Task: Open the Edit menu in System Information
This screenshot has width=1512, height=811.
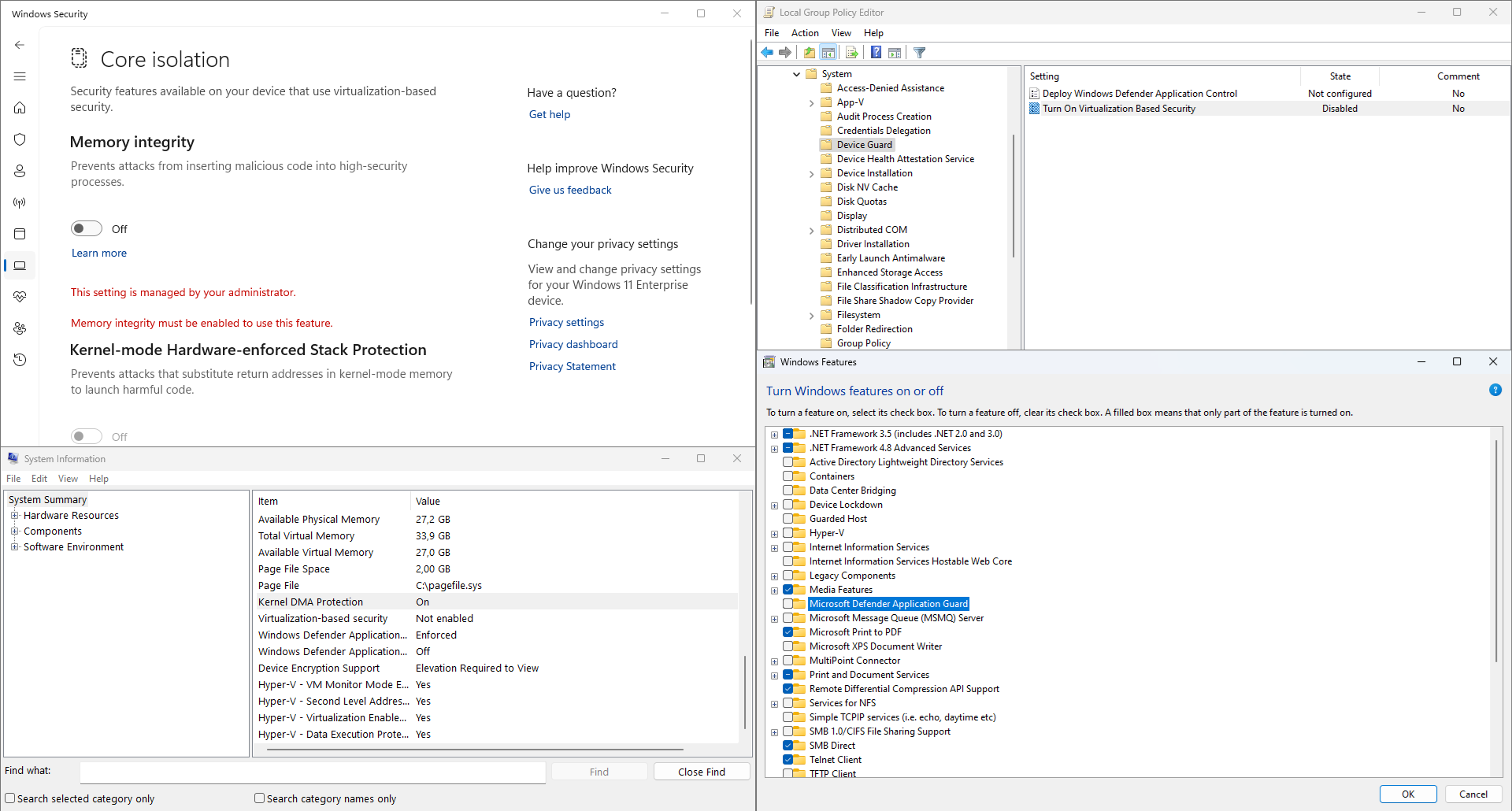Action: pos(39,479)
